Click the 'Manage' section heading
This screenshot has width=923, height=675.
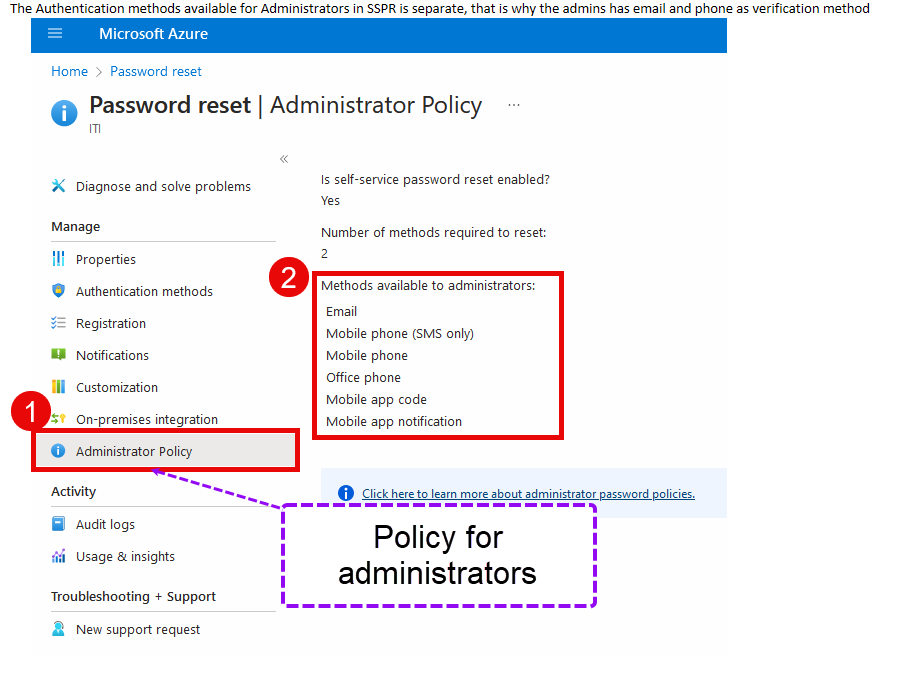(x=75, y=227)
